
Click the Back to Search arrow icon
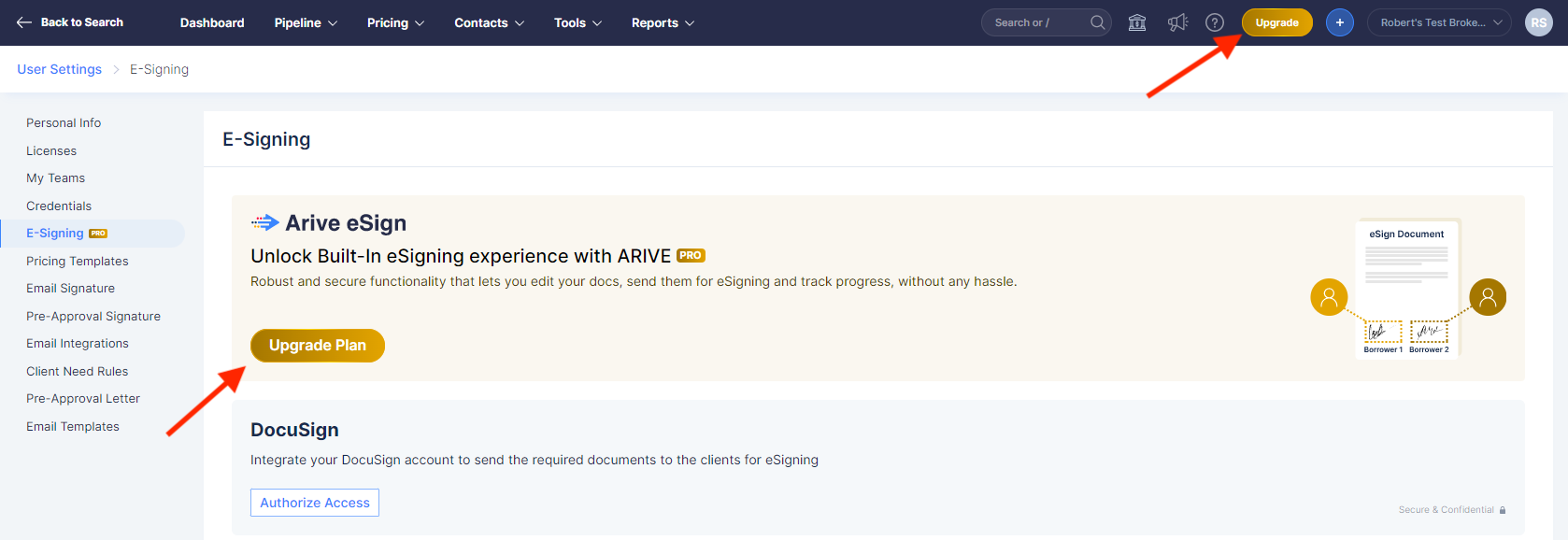tap(24, 22)
